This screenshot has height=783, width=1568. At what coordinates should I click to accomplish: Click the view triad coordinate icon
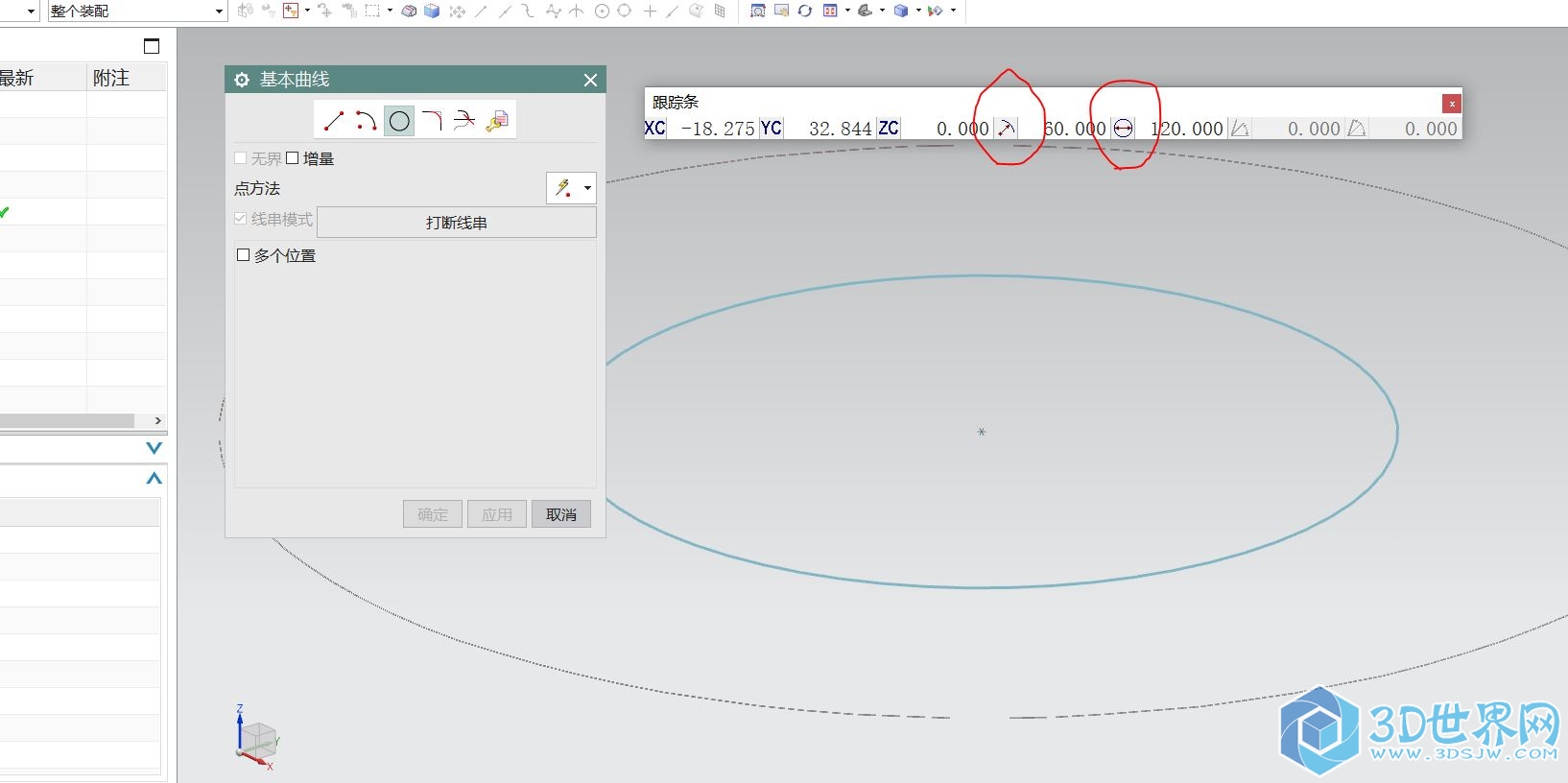(257, 737)
